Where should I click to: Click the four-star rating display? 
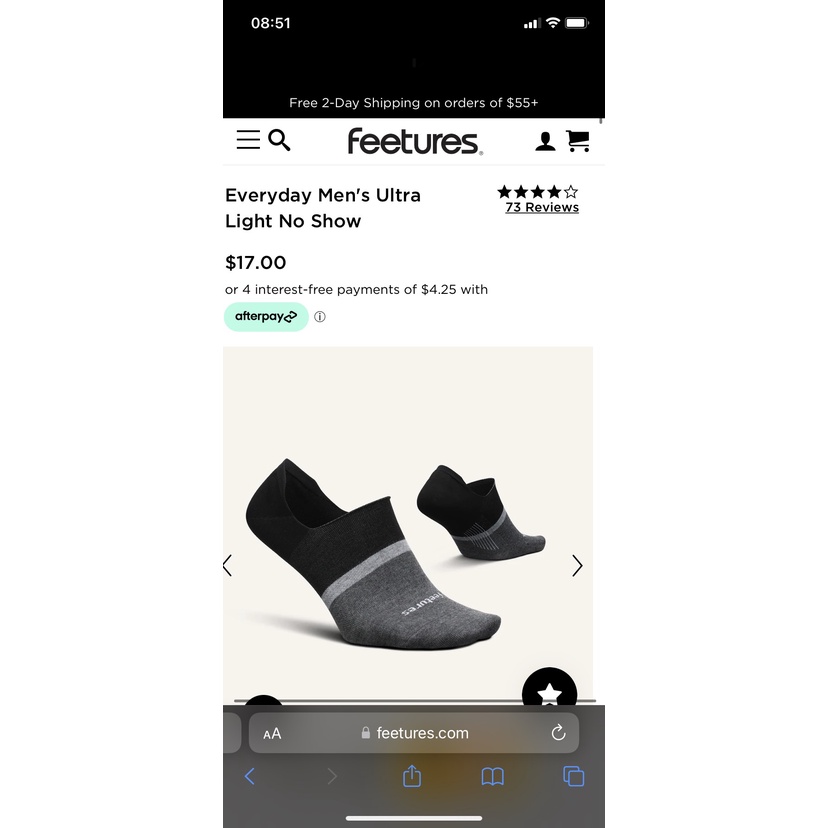click(538, 192)
